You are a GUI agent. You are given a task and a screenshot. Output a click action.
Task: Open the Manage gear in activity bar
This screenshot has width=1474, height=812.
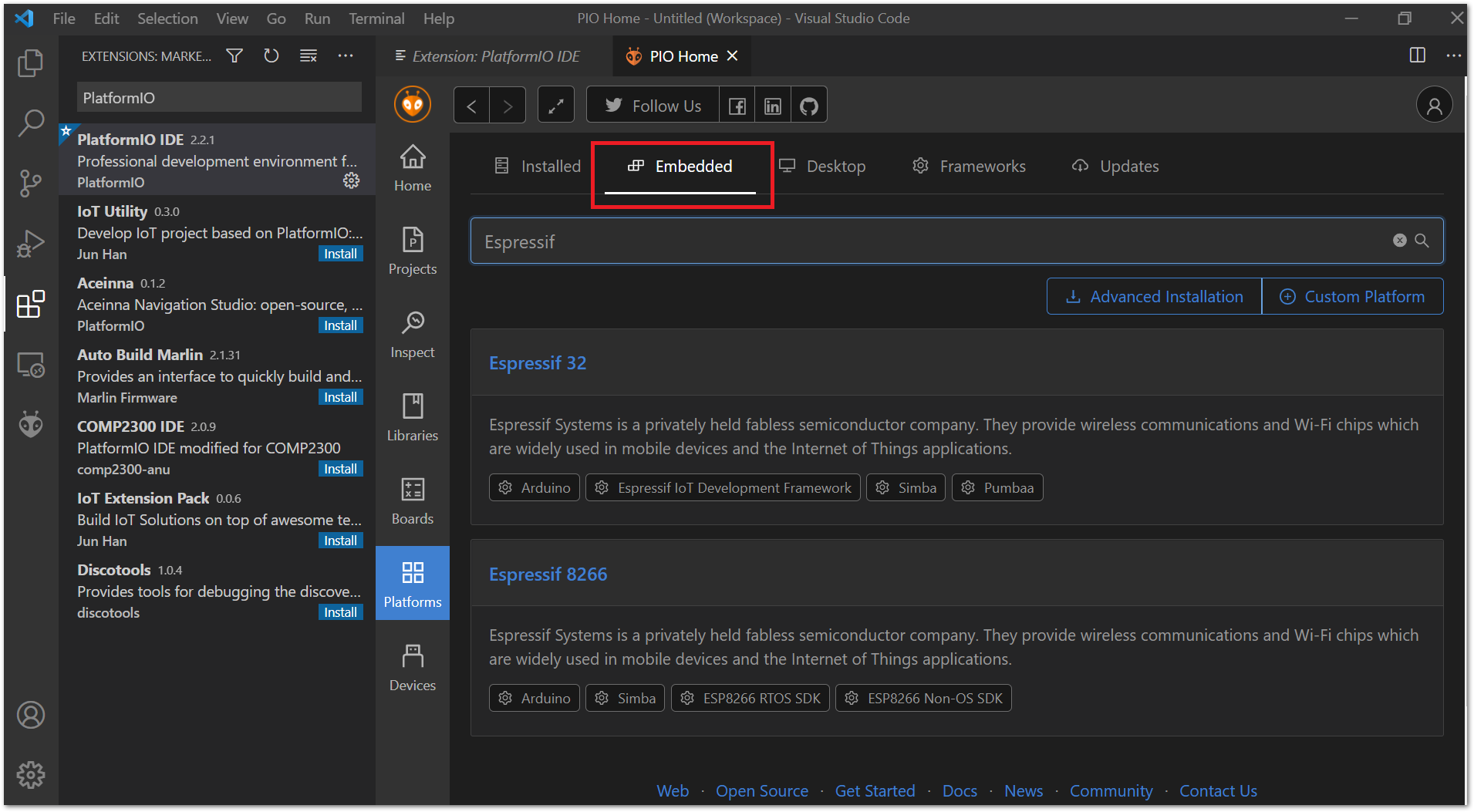(x=30, y=775)
